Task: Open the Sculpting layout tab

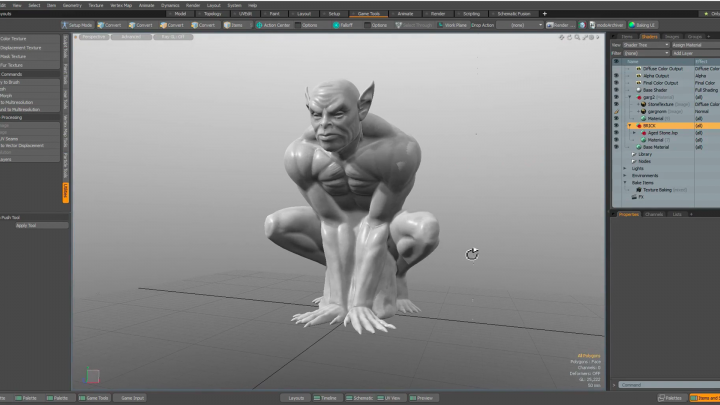Action: click(x=471, y=14)
